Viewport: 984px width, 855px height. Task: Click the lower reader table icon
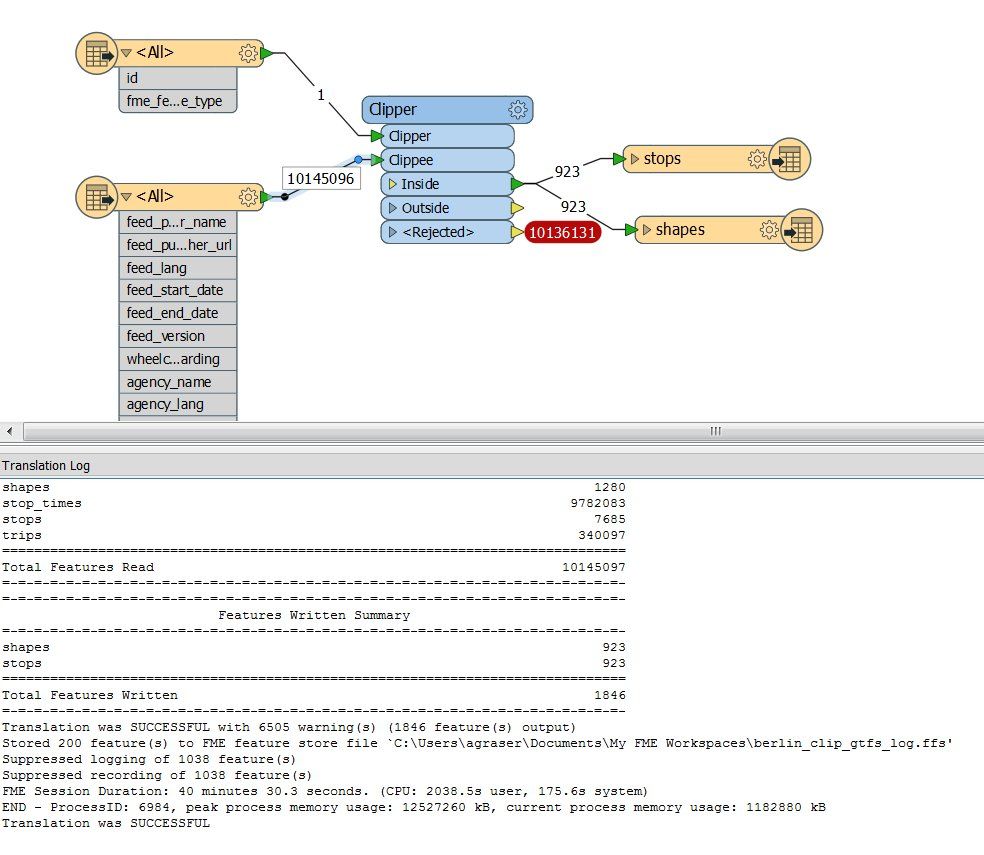pos(97,197)
